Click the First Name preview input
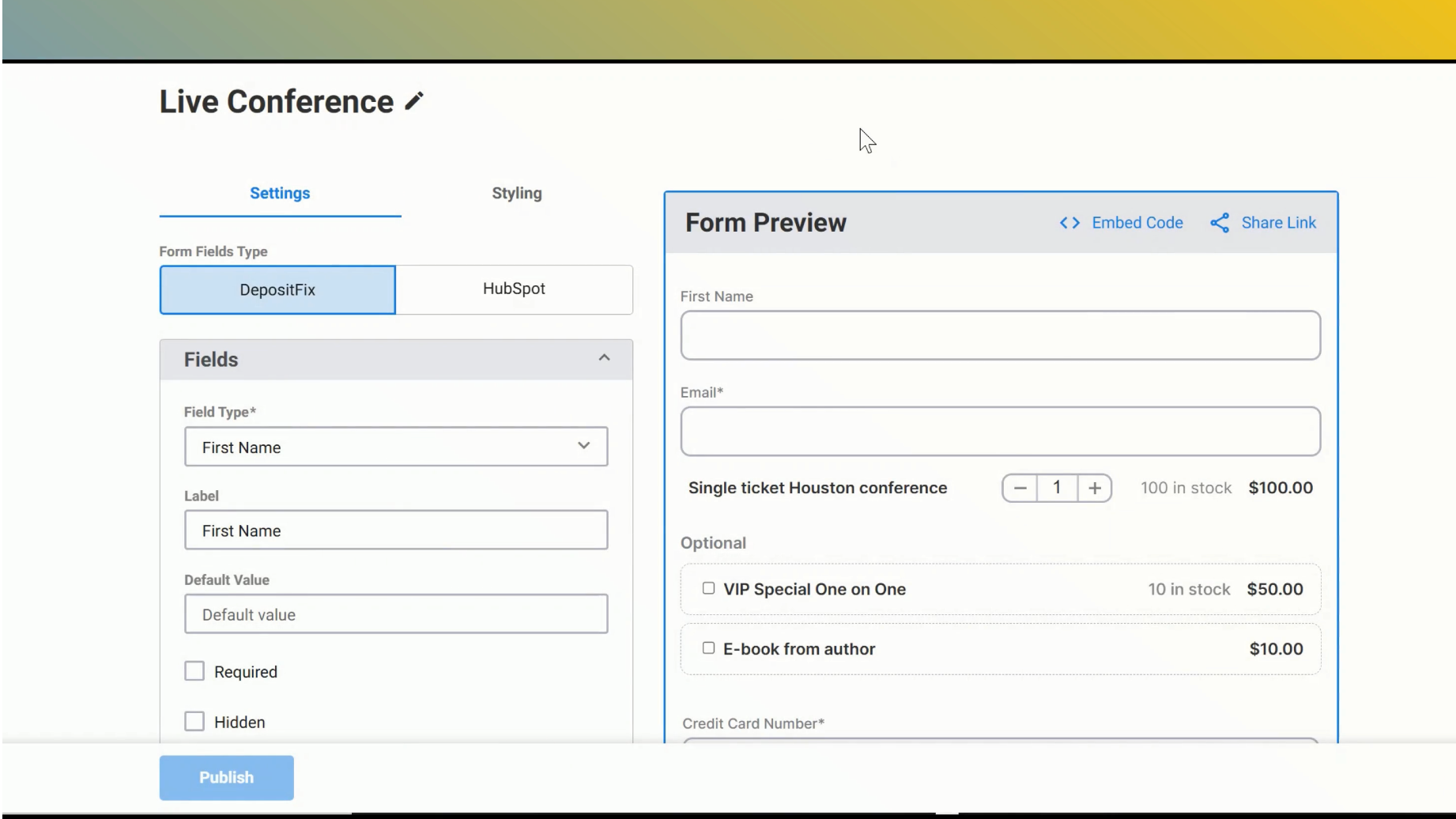 coord(1000,335)
